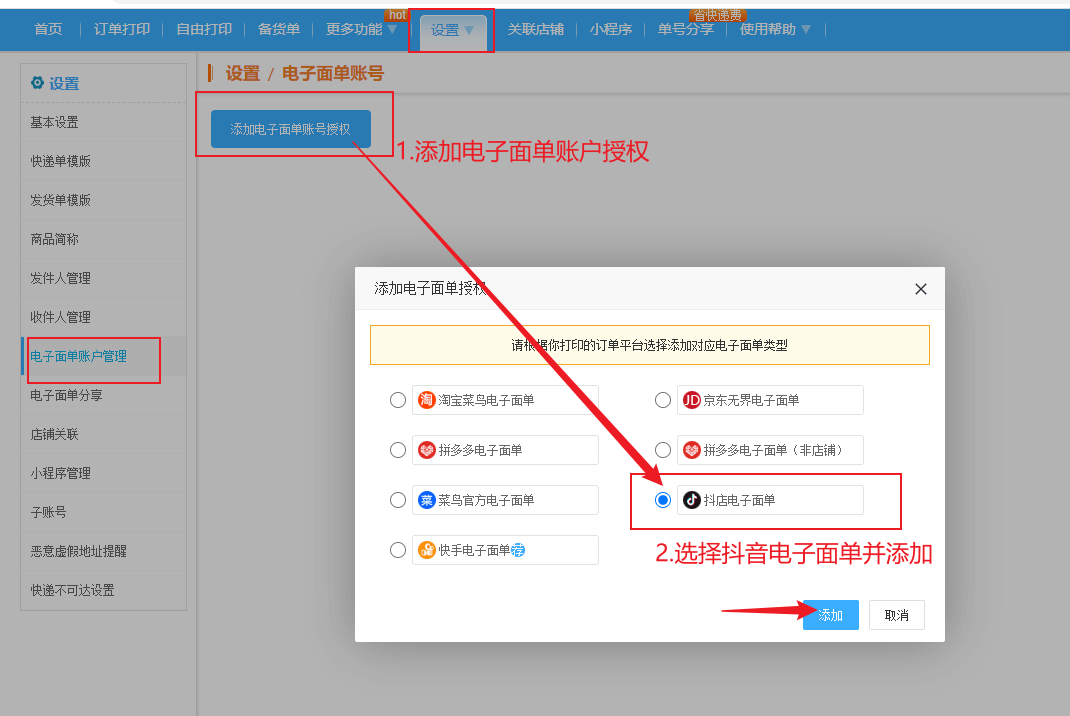Click the 电子面单账号 breadcrumb title

coord(333,73)
